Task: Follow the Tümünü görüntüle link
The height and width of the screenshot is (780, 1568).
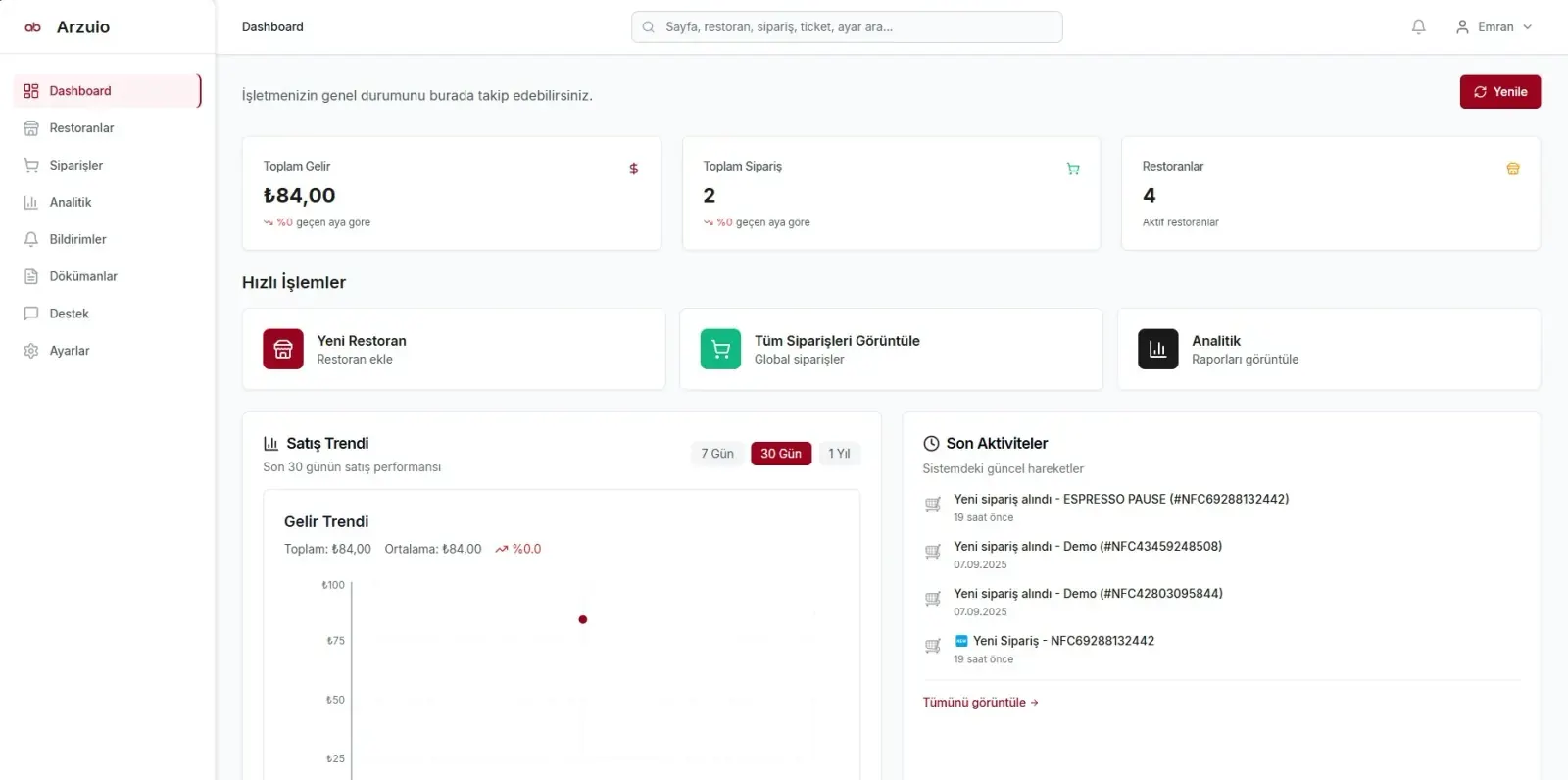Action: (x=980, y=703)
